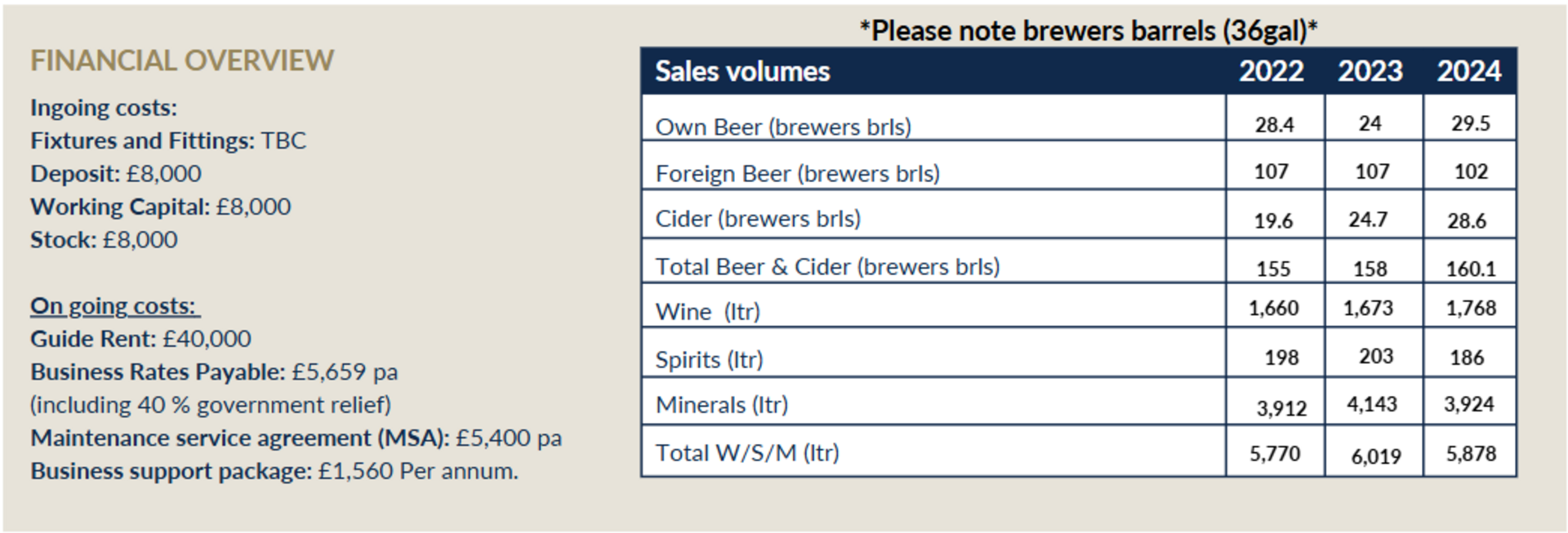
Task: Click the Cider 2024 value 28.6
Action: (x=1467, y=220)
